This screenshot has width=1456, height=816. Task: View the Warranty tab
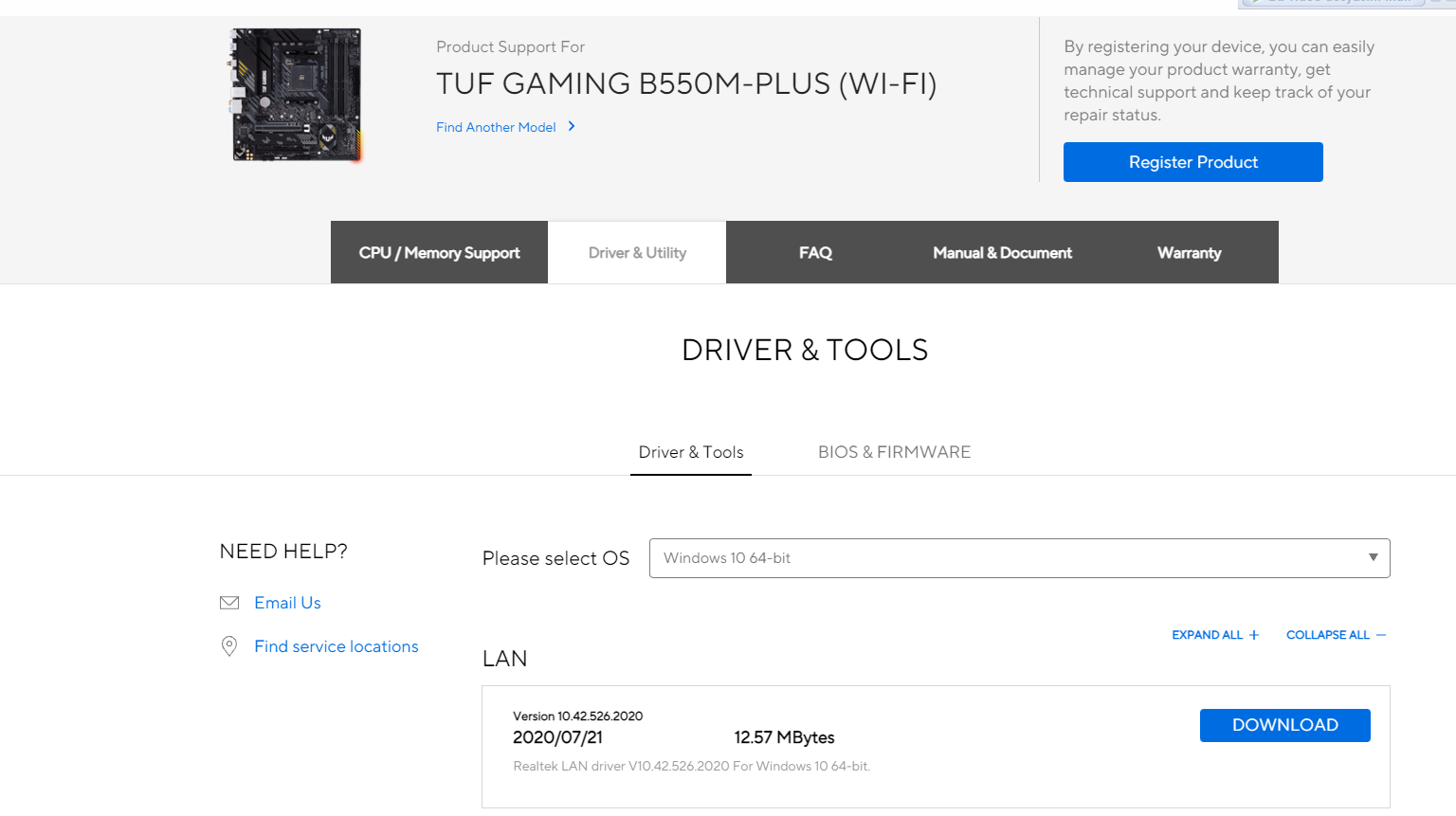(x=1189, y=253)
